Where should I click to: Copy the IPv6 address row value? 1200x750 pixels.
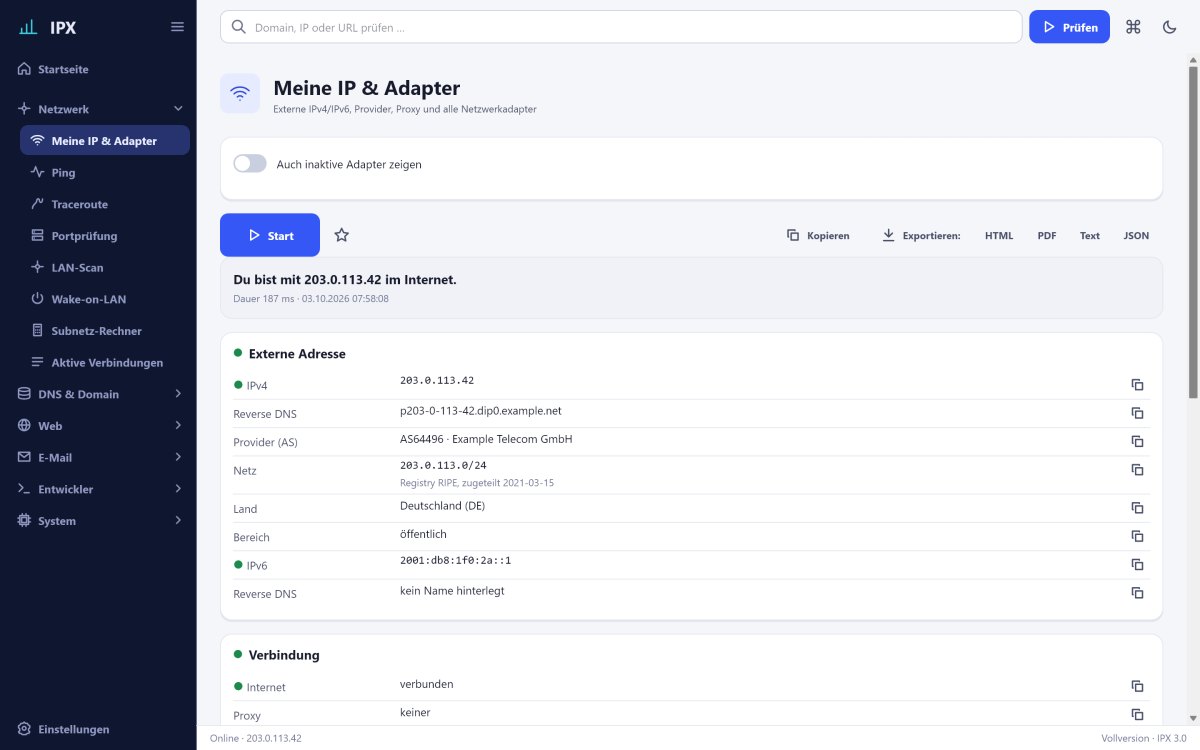point(1137,564)
